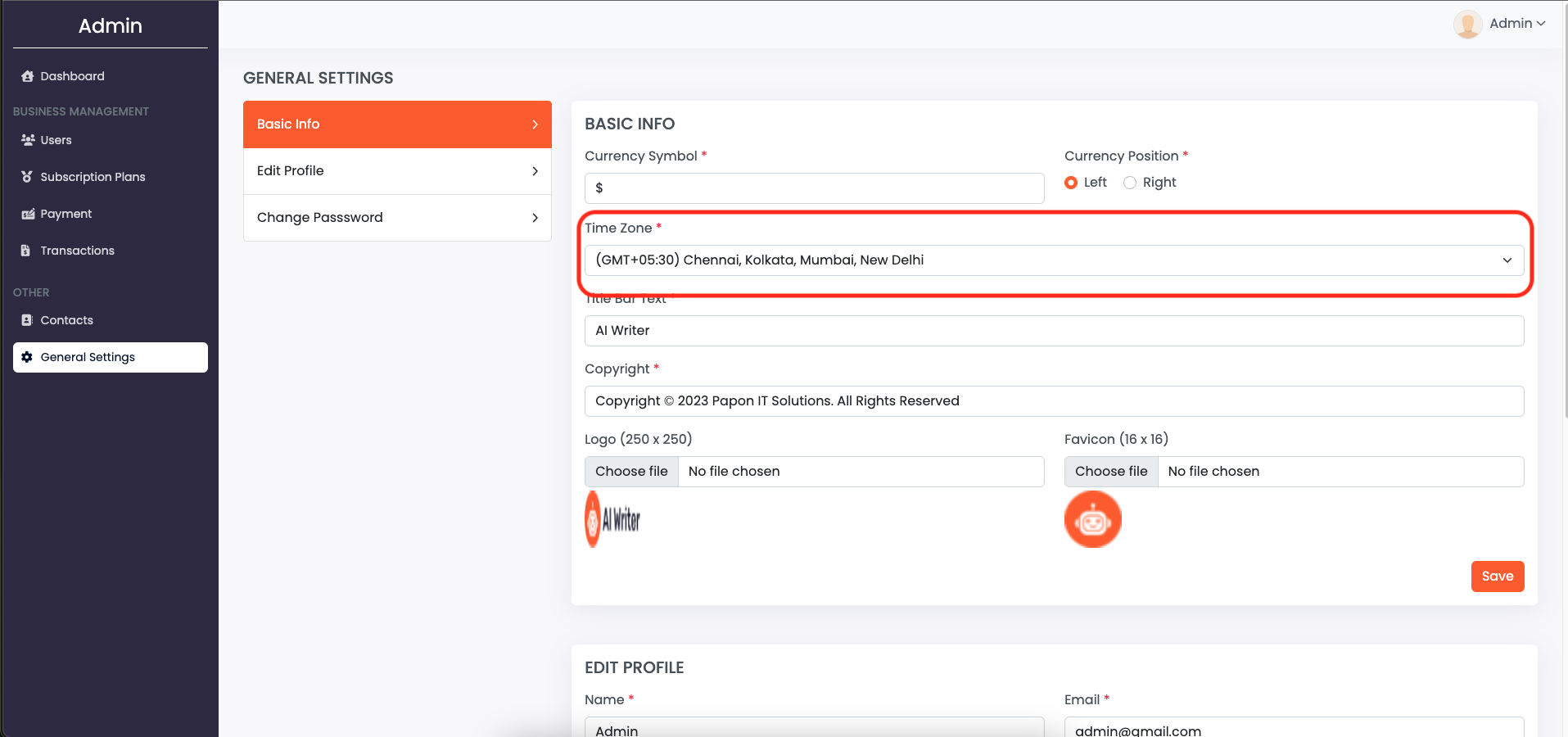Open the Time Zone dropdown
The height and width of the screenshot is (737, 1568).
click(x=1054, y=260)
